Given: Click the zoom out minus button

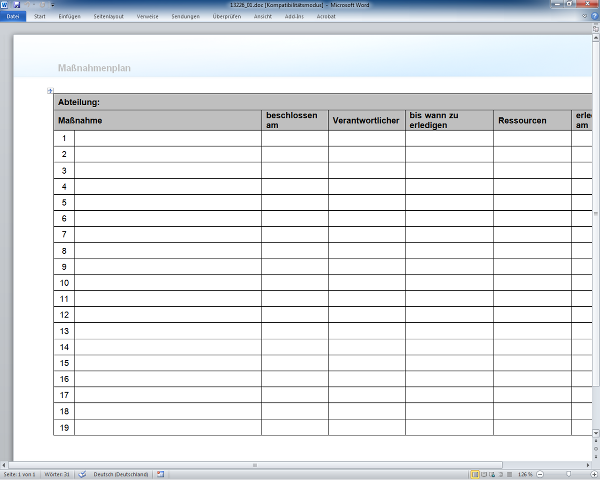Looking at the screenshot, I should (541, 473).
